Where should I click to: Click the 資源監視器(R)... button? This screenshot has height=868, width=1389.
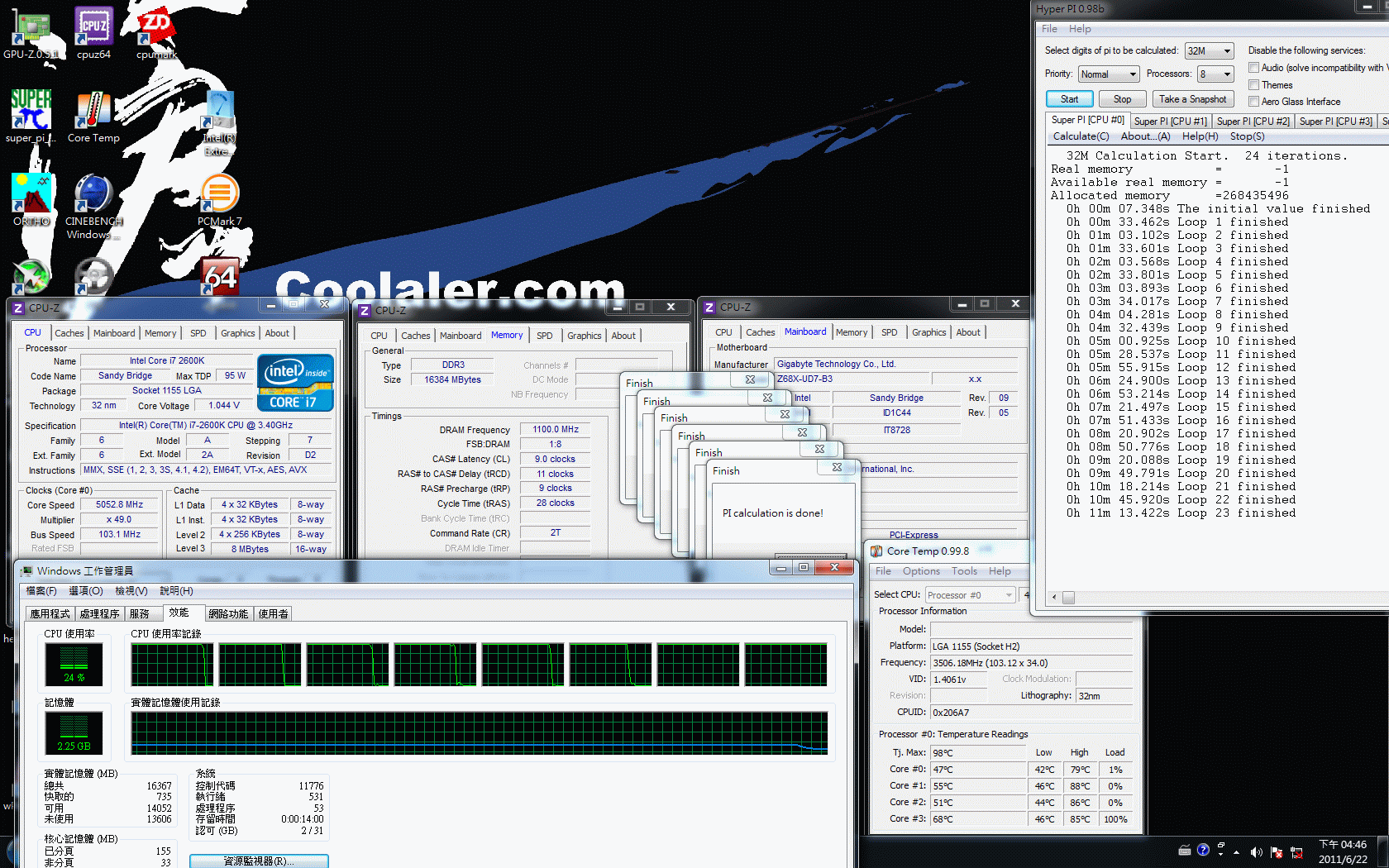click(x=259, y=861)
